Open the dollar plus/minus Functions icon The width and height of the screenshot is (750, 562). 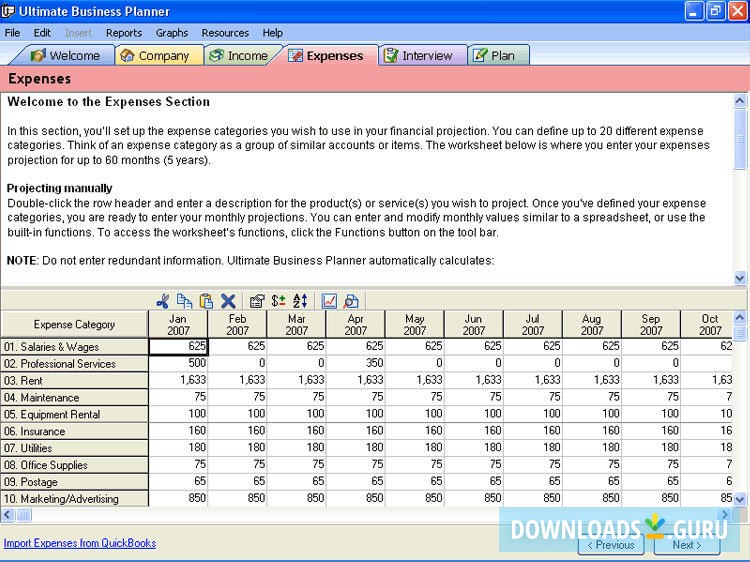pyautogui.click(x=278, y=301)
